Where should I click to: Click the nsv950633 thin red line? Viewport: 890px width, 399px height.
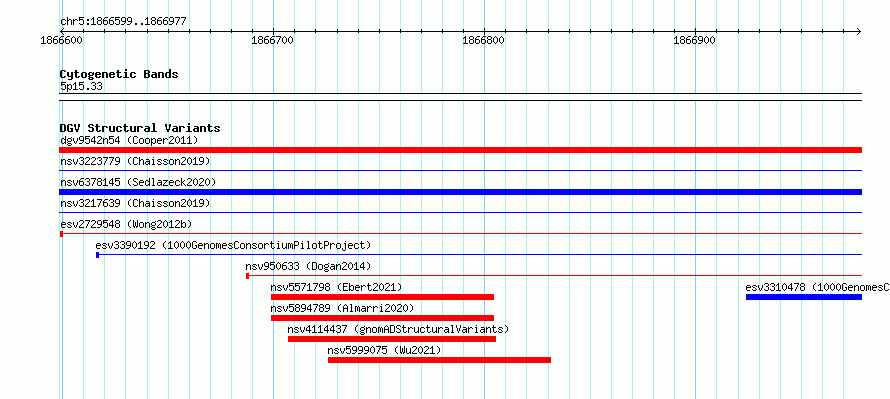[x=553, y=275]
